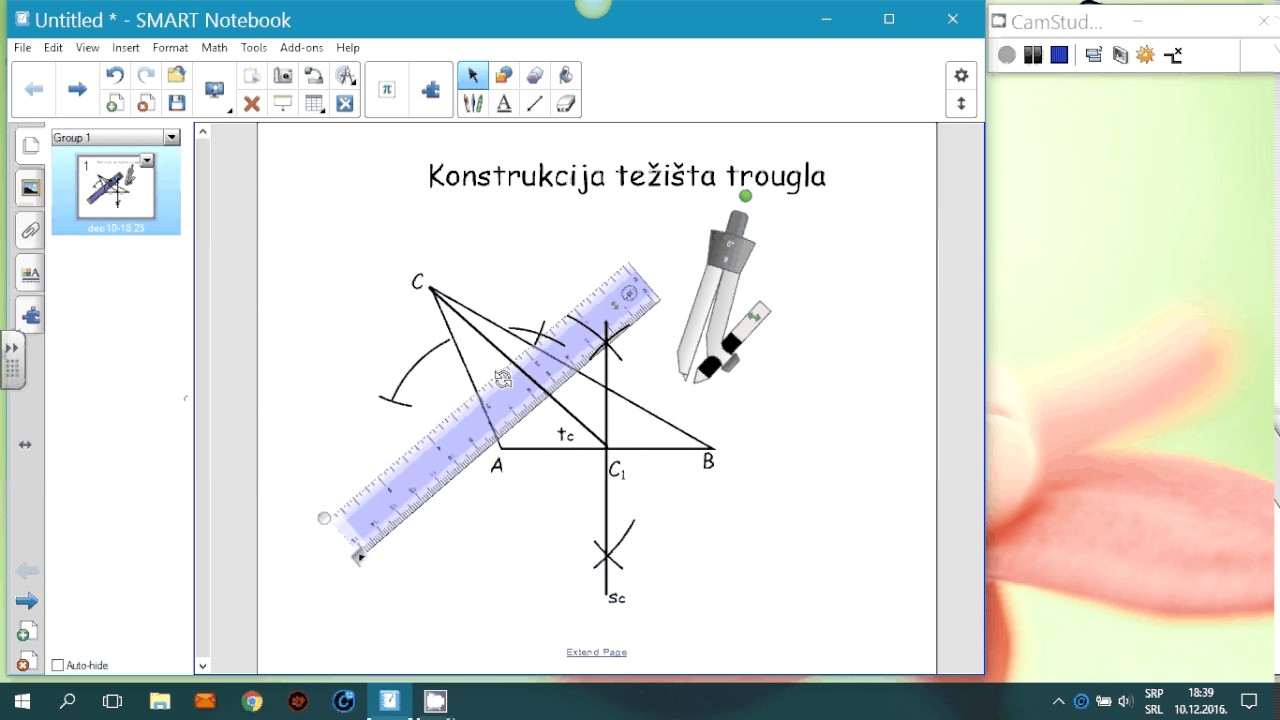The image size is (1280, 720).
Task: Click the Paste icon in the toolbar
Action: 252,75
